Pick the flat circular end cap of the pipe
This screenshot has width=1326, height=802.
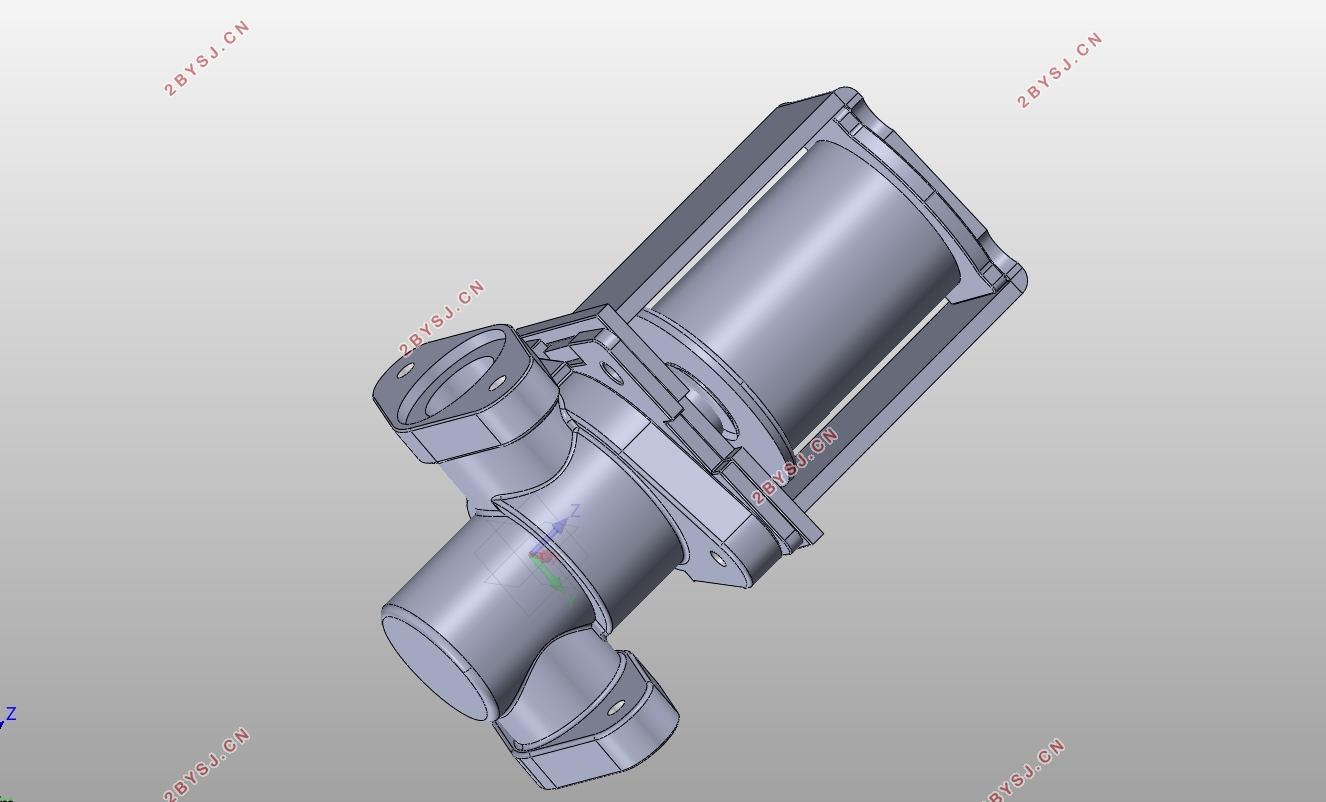(x=435, y=667)
